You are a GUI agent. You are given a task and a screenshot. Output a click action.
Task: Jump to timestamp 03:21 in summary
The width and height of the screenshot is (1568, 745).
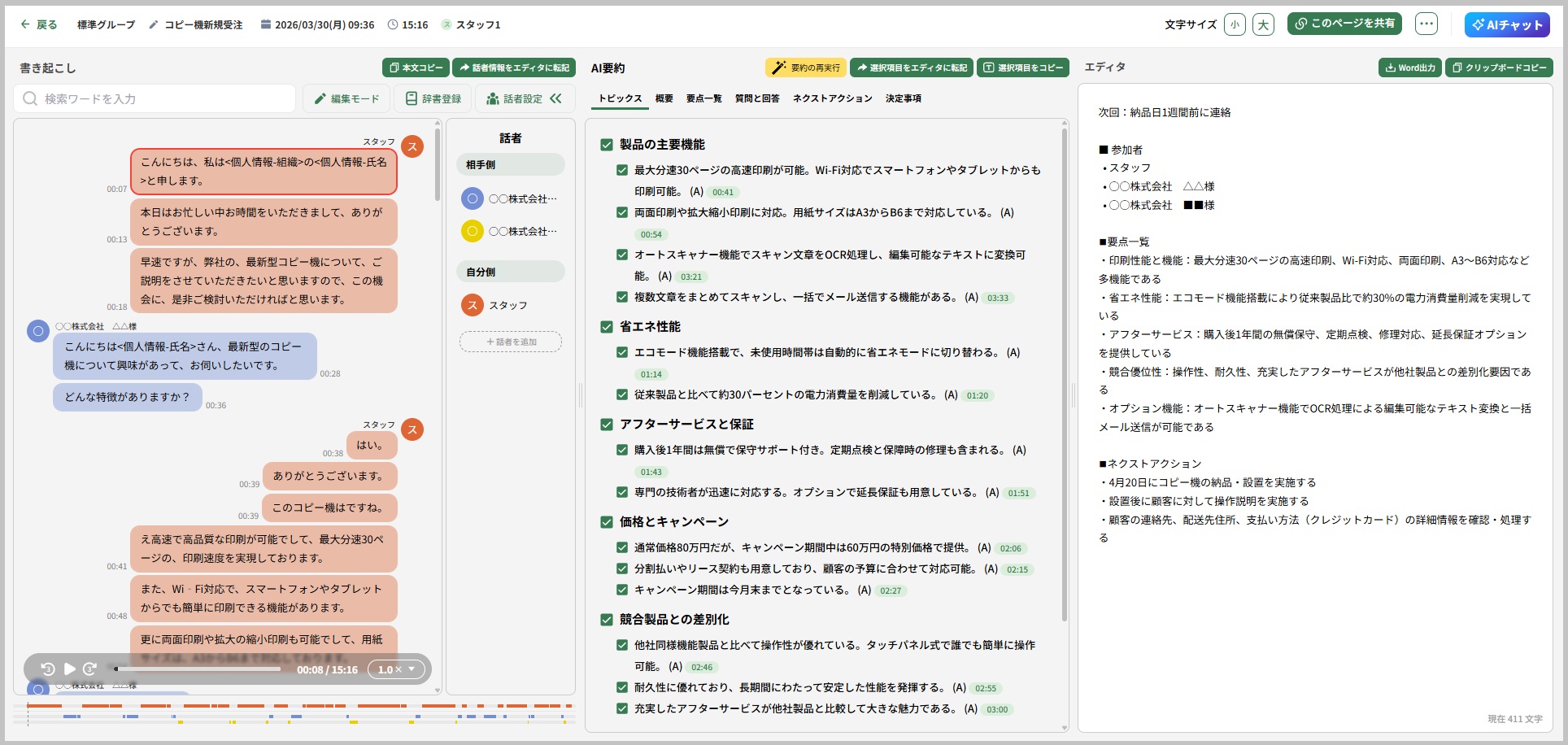click(691, 277)
